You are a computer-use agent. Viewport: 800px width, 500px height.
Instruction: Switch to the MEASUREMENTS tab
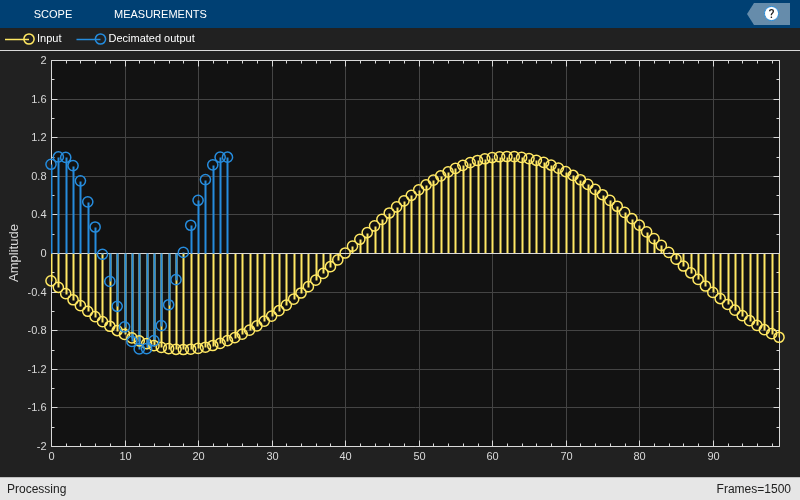pyautogui.click(x=160, y=14)
